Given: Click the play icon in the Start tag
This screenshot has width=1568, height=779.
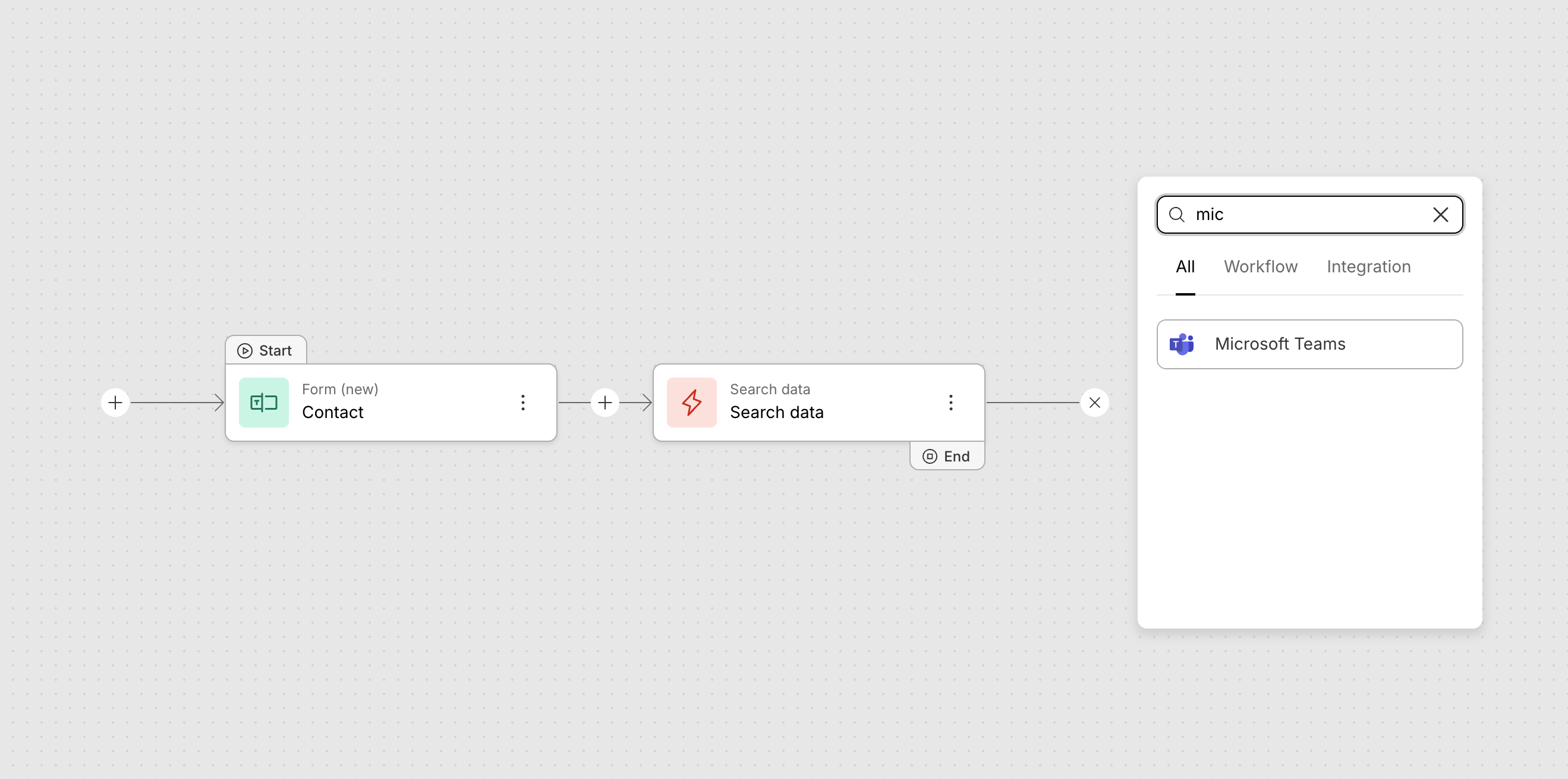Looking at the screenshot, I should (245, 351).
